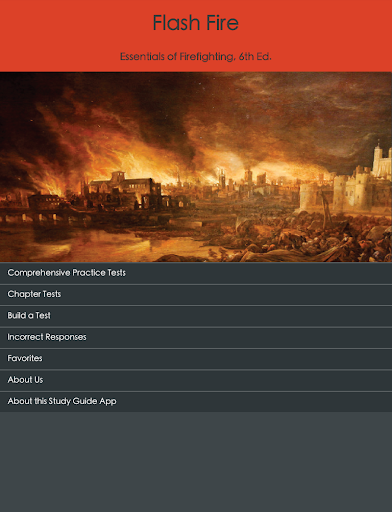View Incorrect Responses list

(196, 337)
